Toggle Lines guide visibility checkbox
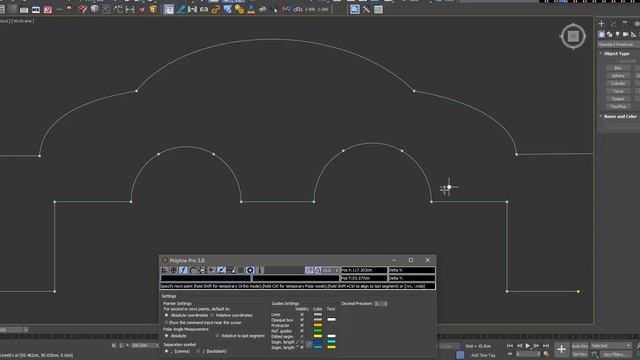Screen dimensions: 640x360 (302, 315)
